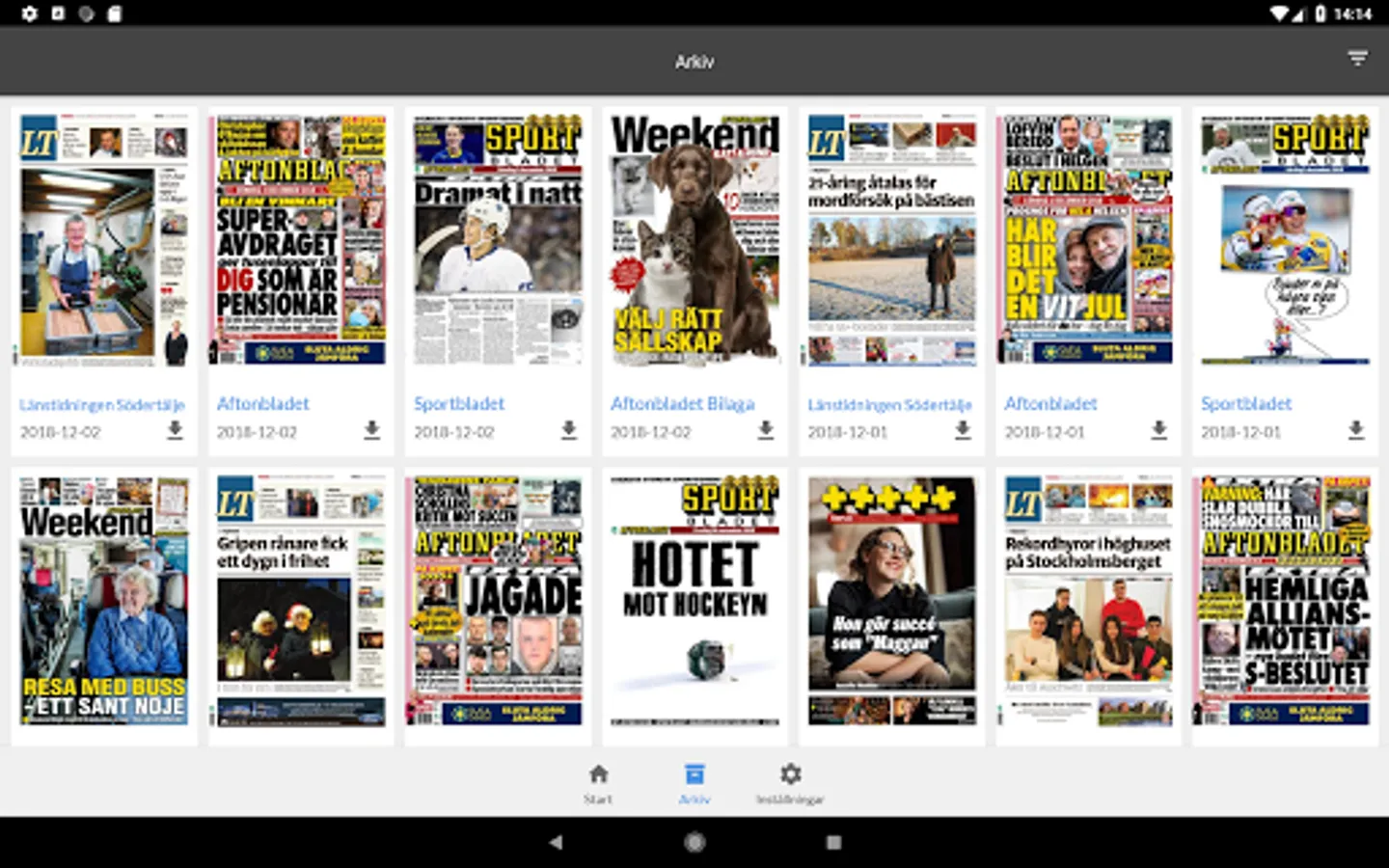Image resolution: width=1389 pixels, height=868 pixels.
Task: Click the Arkiv page title
Action: pyautogui.click(x=694, y=62)
